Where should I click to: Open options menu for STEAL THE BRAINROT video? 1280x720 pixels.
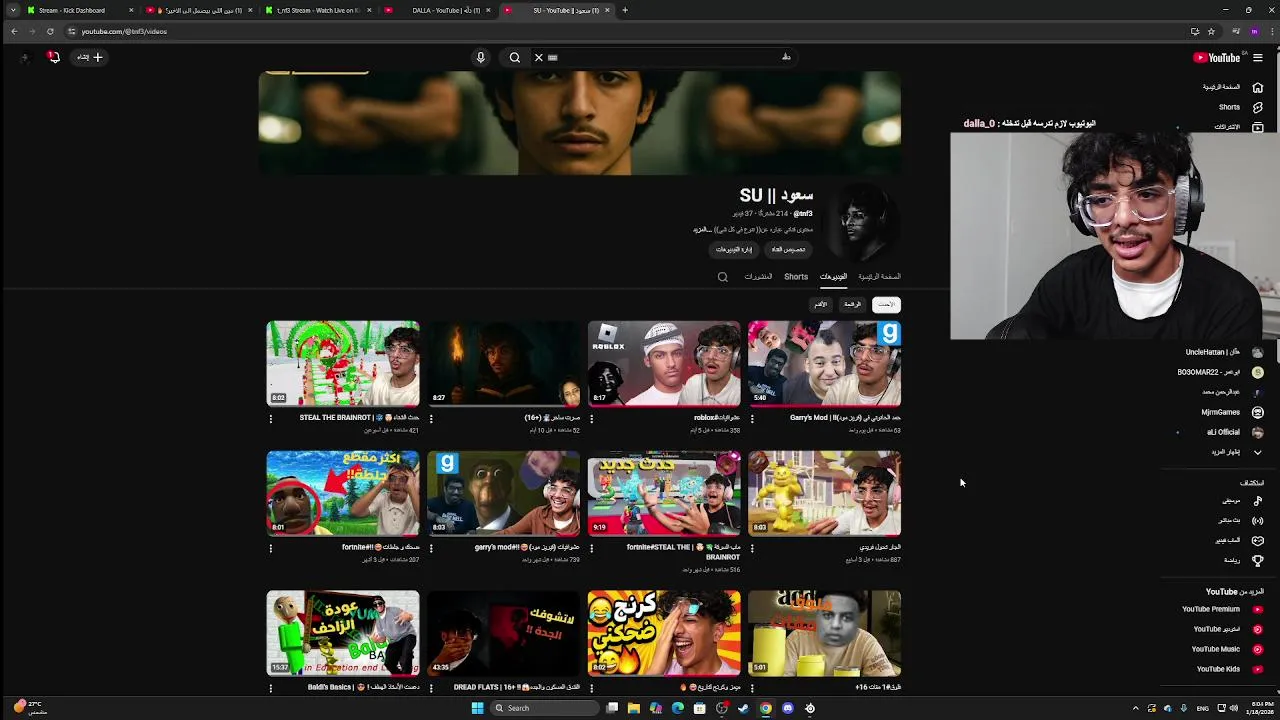pos(271,419)
